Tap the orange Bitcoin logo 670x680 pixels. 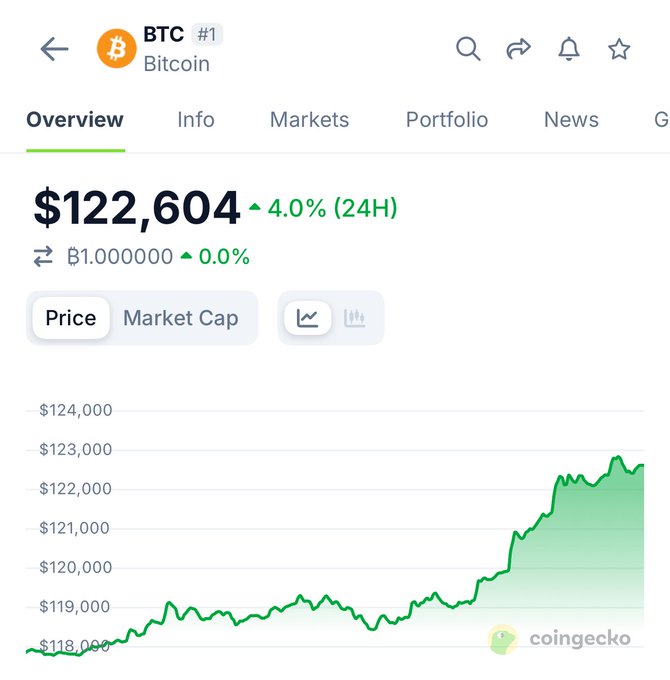116,49
